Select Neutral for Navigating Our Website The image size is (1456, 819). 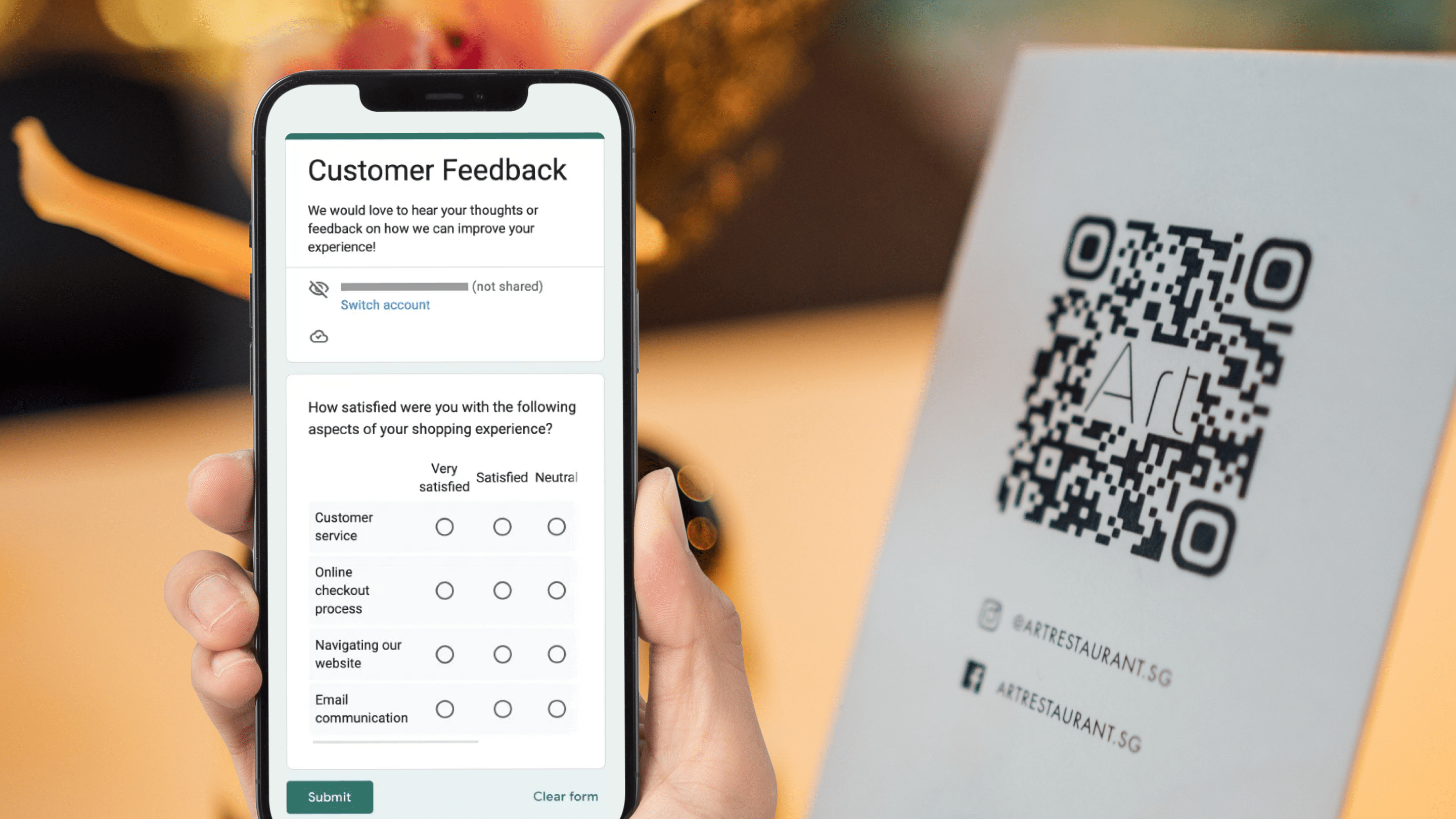click(557, 653)
